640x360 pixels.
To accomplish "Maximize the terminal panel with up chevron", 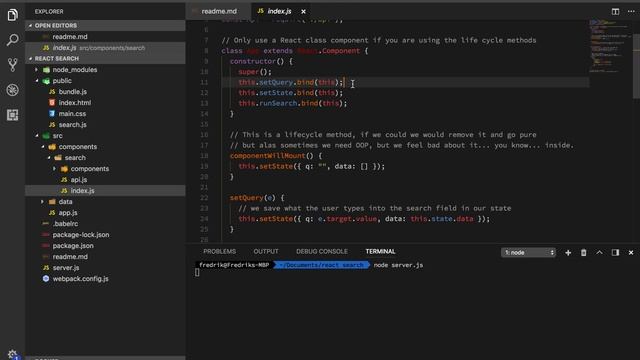I will [x=599, y=253].
